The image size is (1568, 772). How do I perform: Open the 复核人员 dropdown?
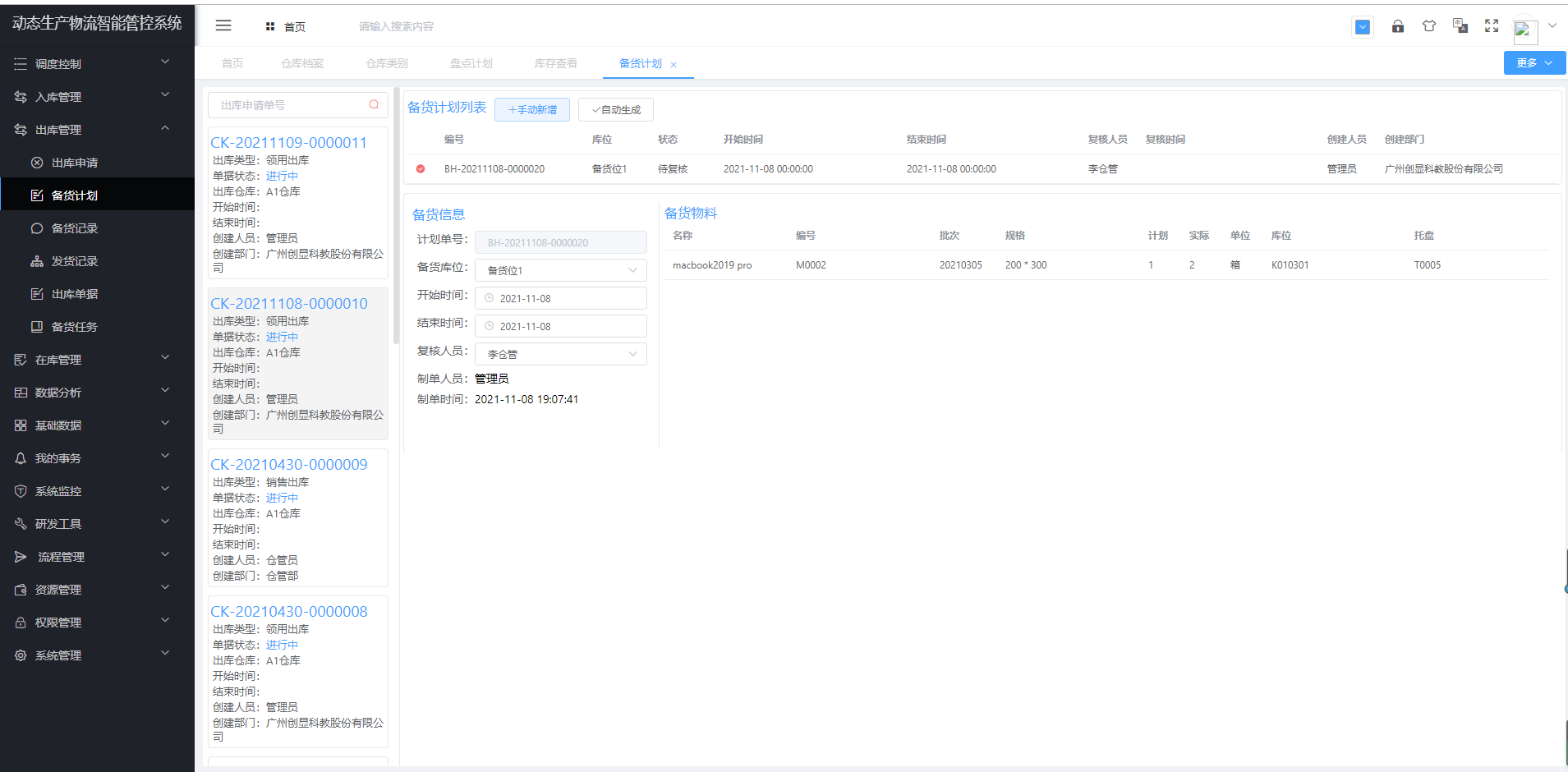tap(561, 354)
